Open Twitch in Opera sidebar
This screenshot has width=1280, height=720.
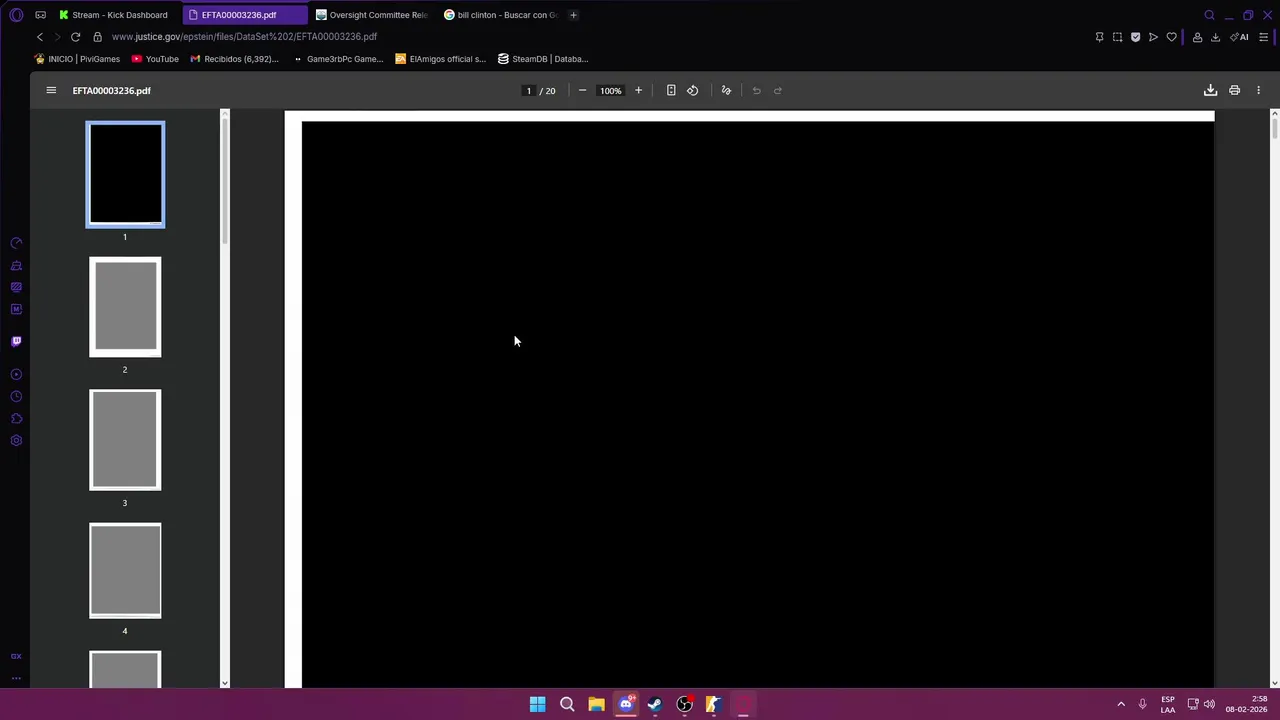[16, 341]
